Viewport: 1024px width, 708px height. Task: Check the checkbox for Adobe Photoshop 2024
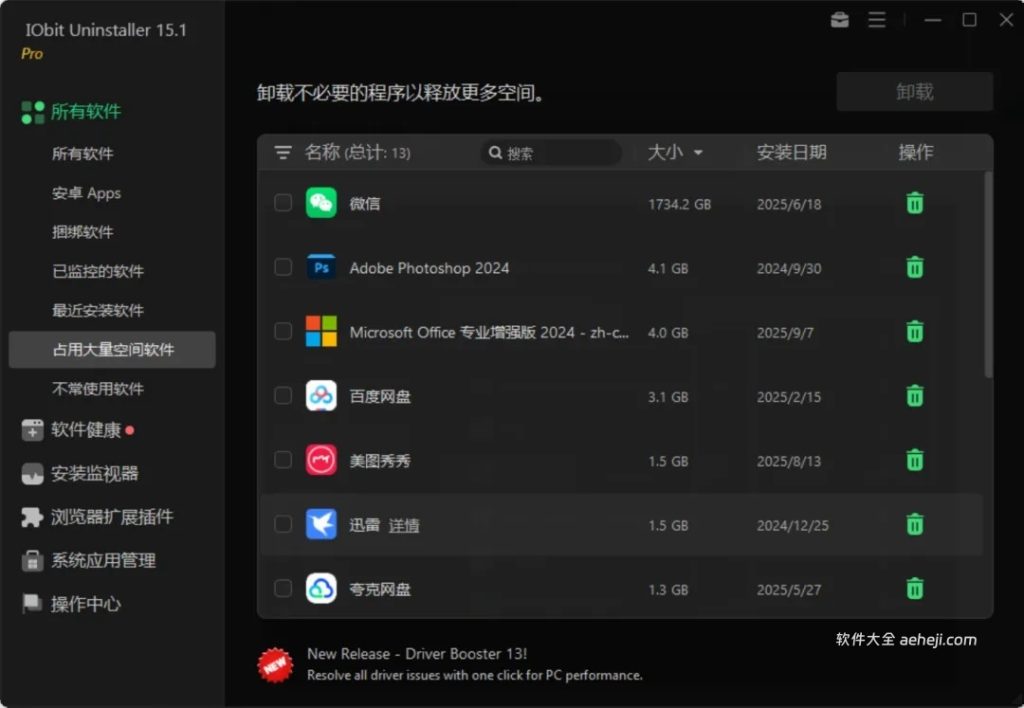282,267
